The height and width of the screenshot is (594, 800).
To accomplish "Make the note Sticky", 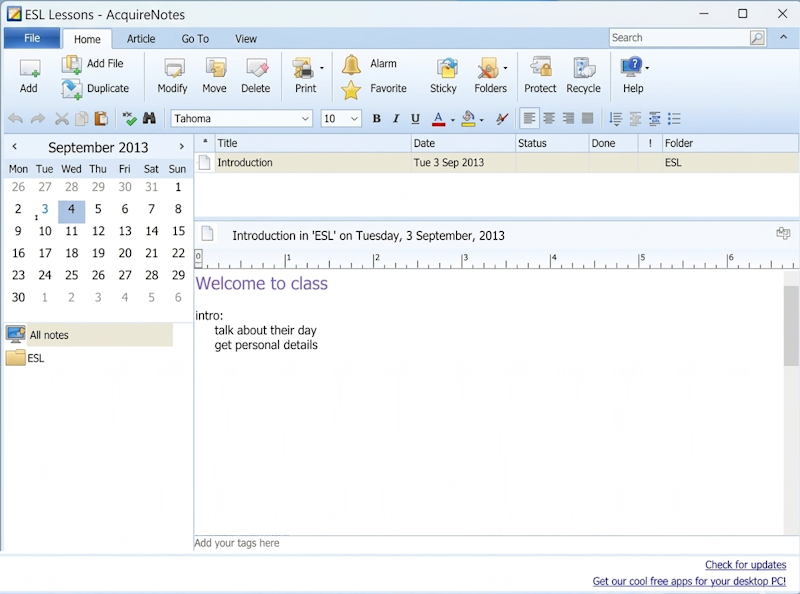I will pos(444,76).
